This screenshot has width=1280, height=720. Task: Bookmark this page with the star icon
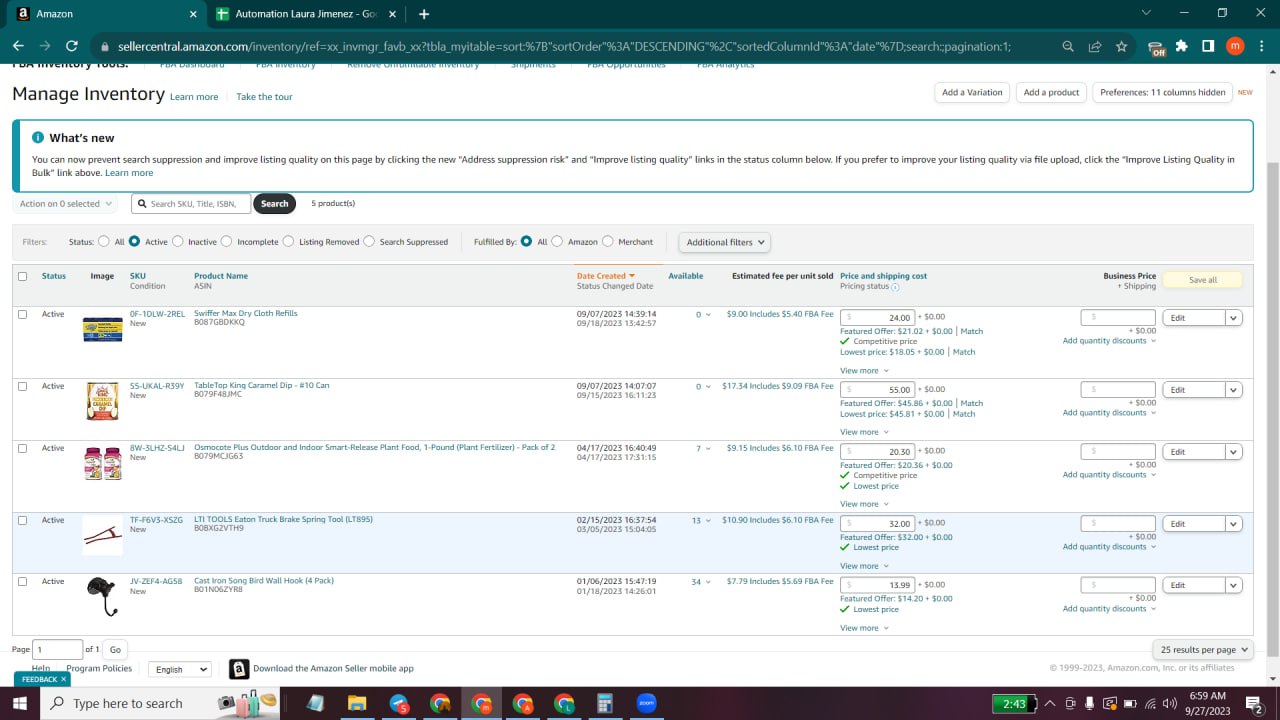point(1121,46)
